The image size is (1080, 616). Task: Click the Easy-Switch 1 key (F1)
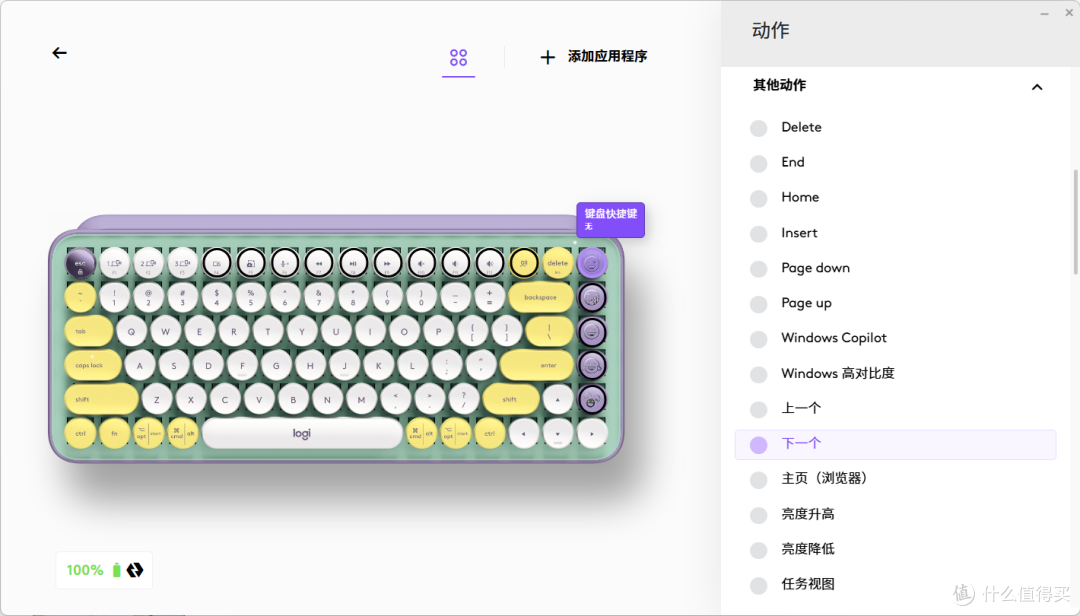click(x=114, y=263)
